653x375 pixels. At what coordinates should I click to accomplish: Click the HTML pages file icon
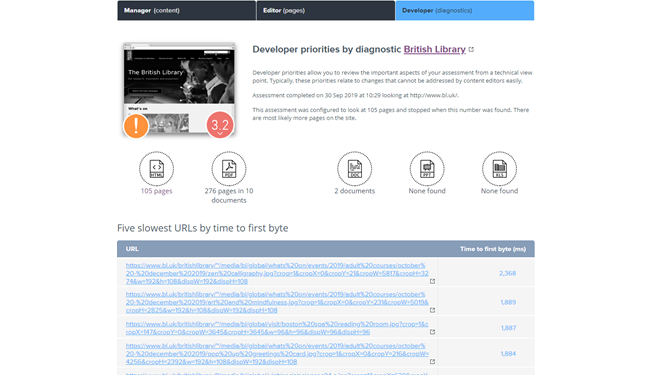coord(157,169)
